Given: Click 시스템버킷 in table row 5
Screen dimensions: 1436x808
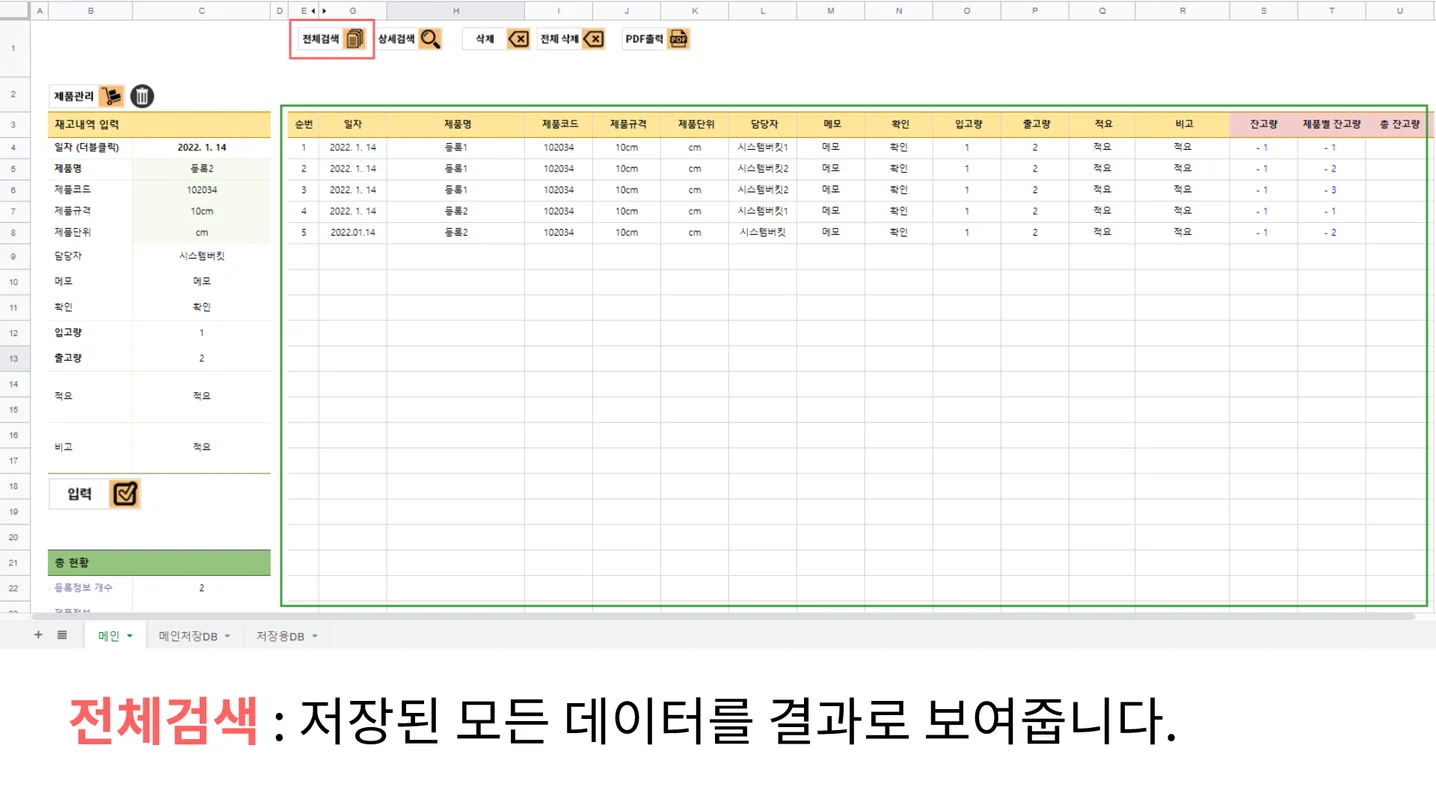Looking at the screenshot, I should [x=763, y=232].
